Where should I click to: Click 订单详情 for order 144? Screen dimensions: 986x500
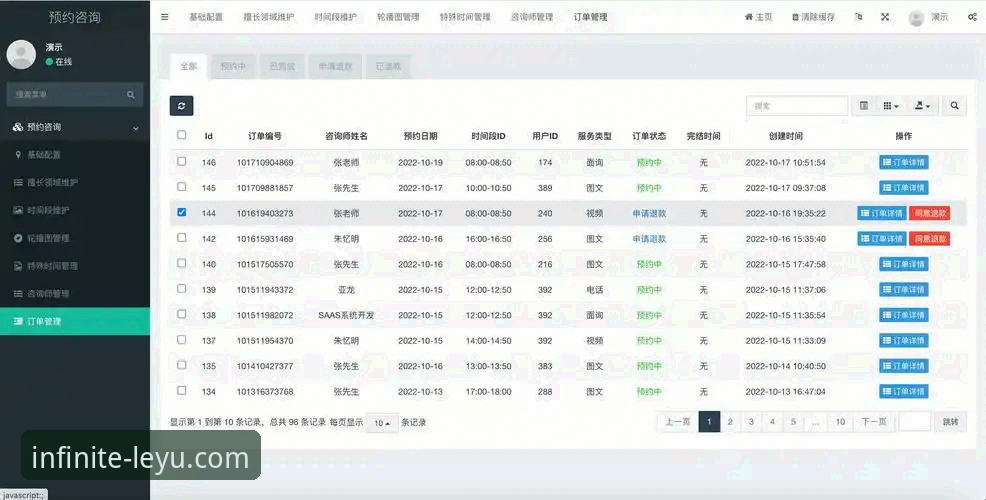pyautogui.click(x=882, y=213)
